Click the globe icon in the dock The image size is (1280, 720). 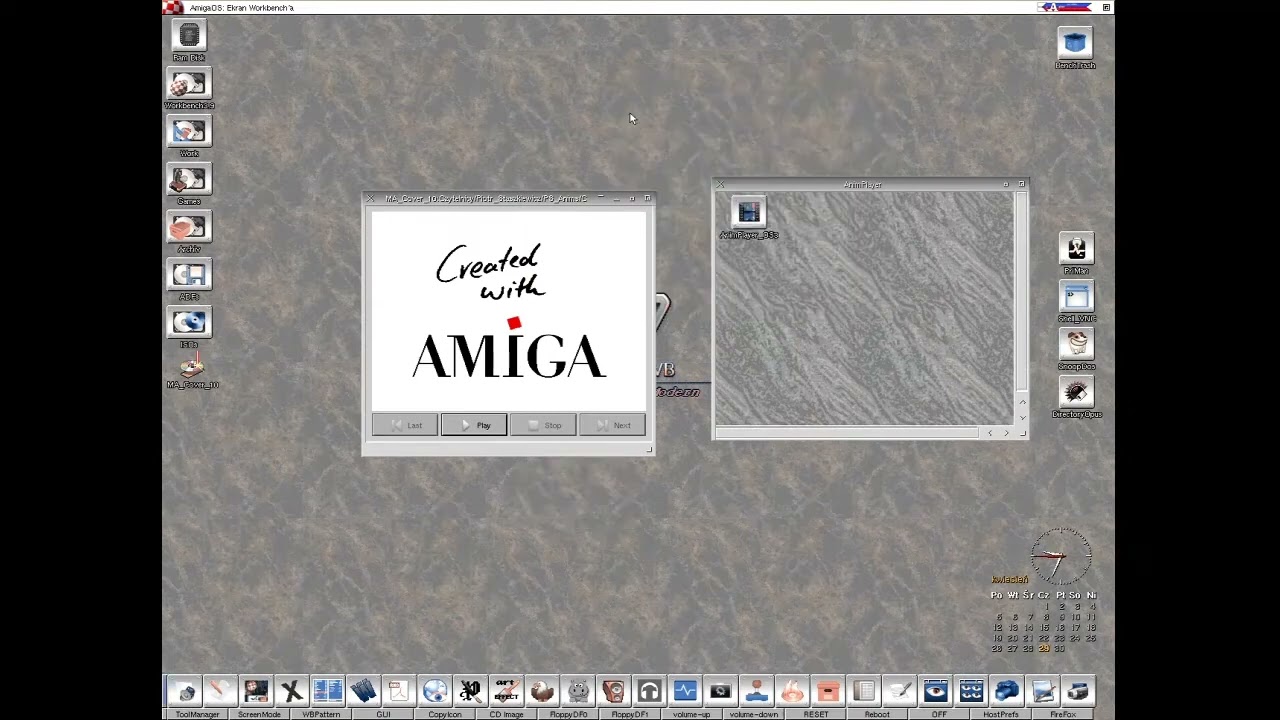coord(434,691)
